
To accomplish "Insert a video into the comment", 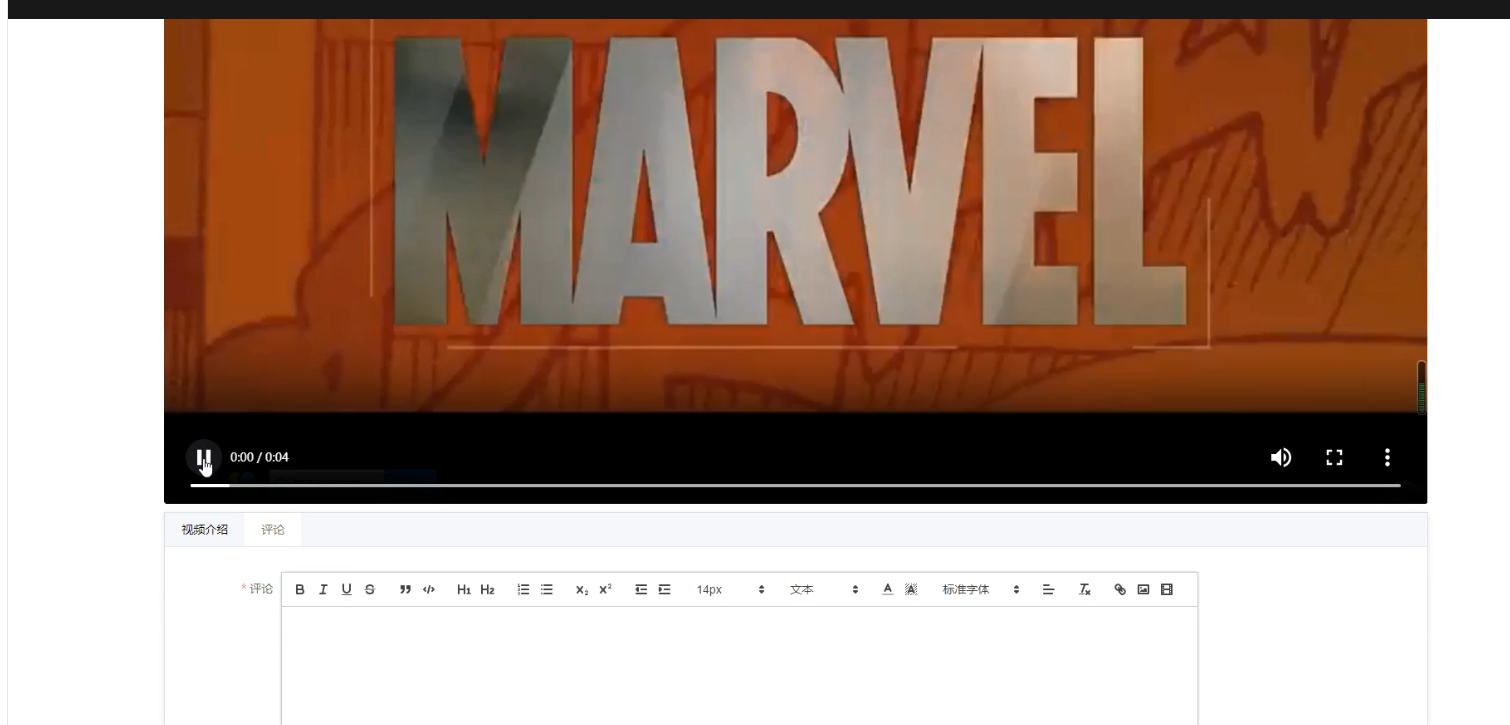I will (x=1167, y=590).
